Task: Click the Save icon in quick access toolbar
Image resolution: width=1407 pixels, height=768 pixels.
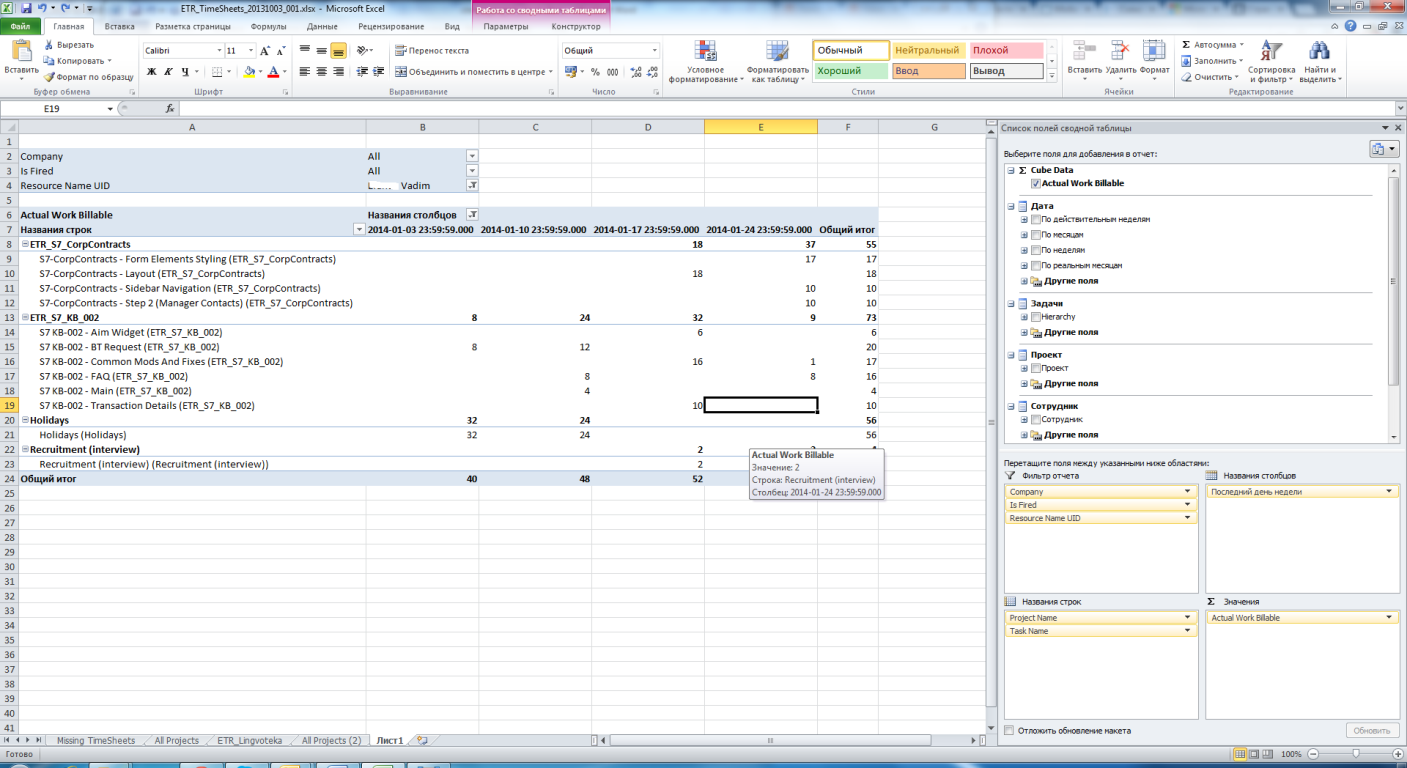Action: click(x=26, y=7)
